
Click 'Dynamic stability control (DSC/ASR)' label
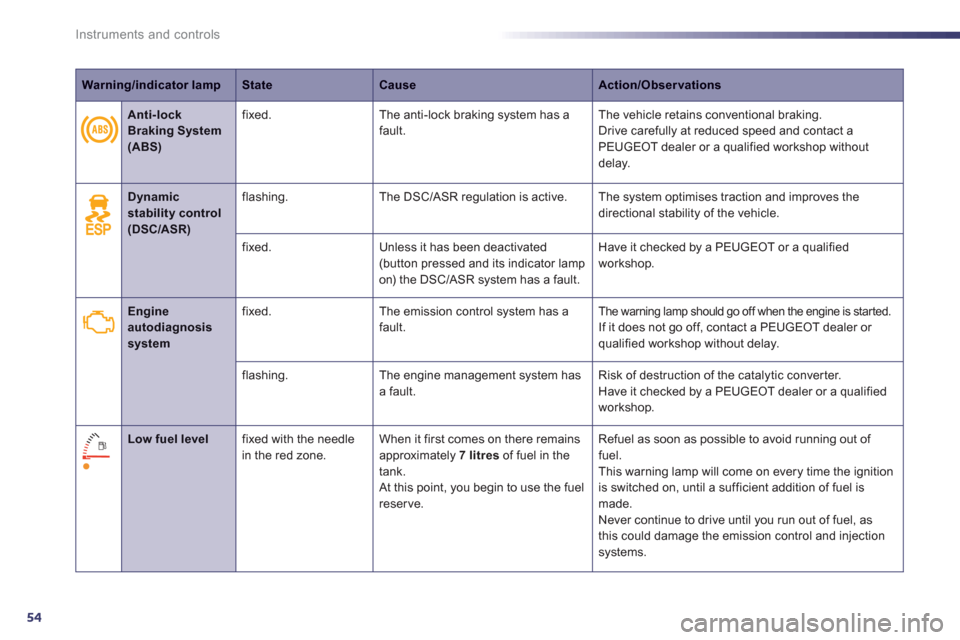(x=174, y=213)
